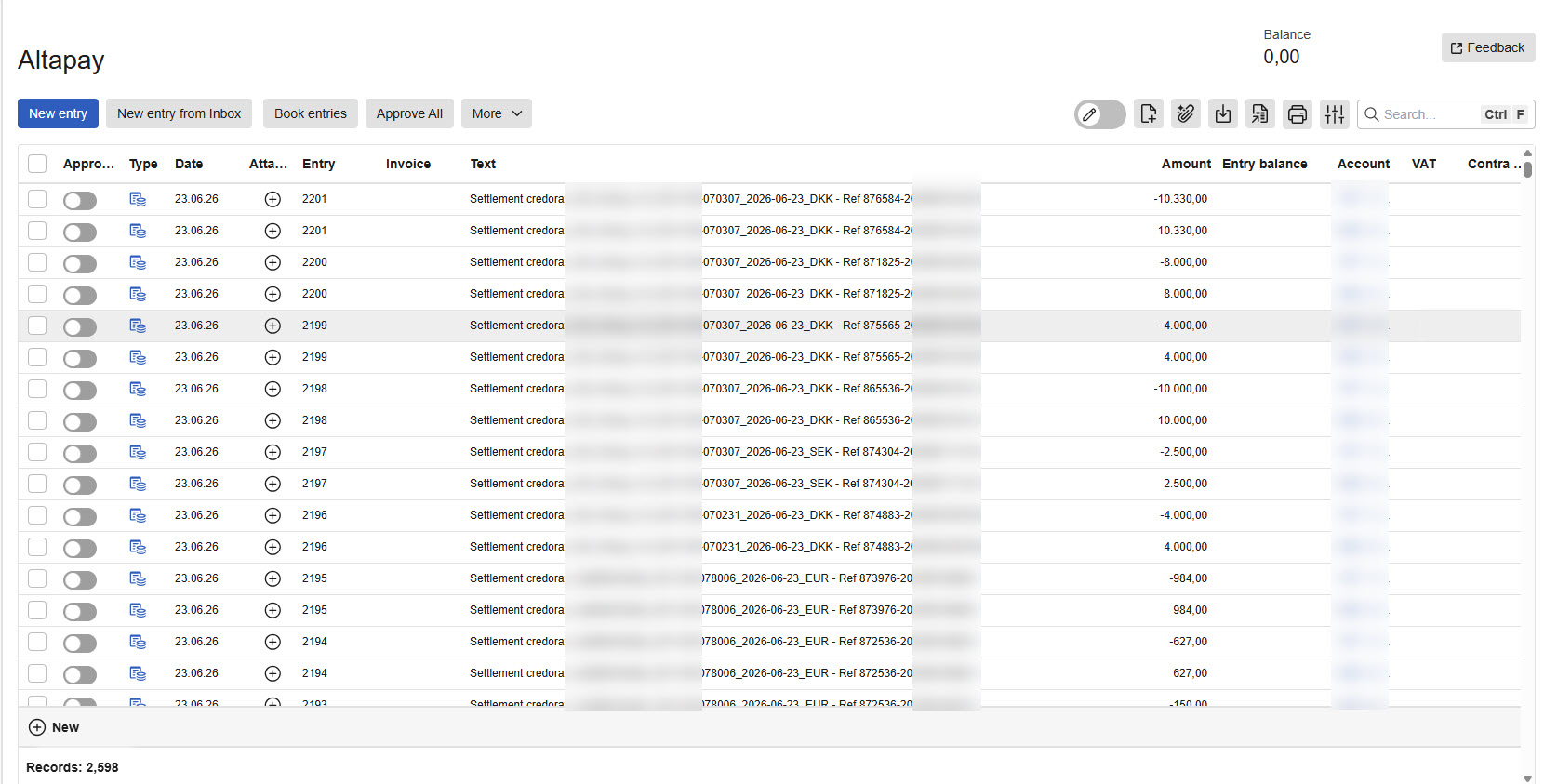Click the Balance value 0,00
Image resolution: width=1544 pixels, height=784 pixels.
point(1281,57)
